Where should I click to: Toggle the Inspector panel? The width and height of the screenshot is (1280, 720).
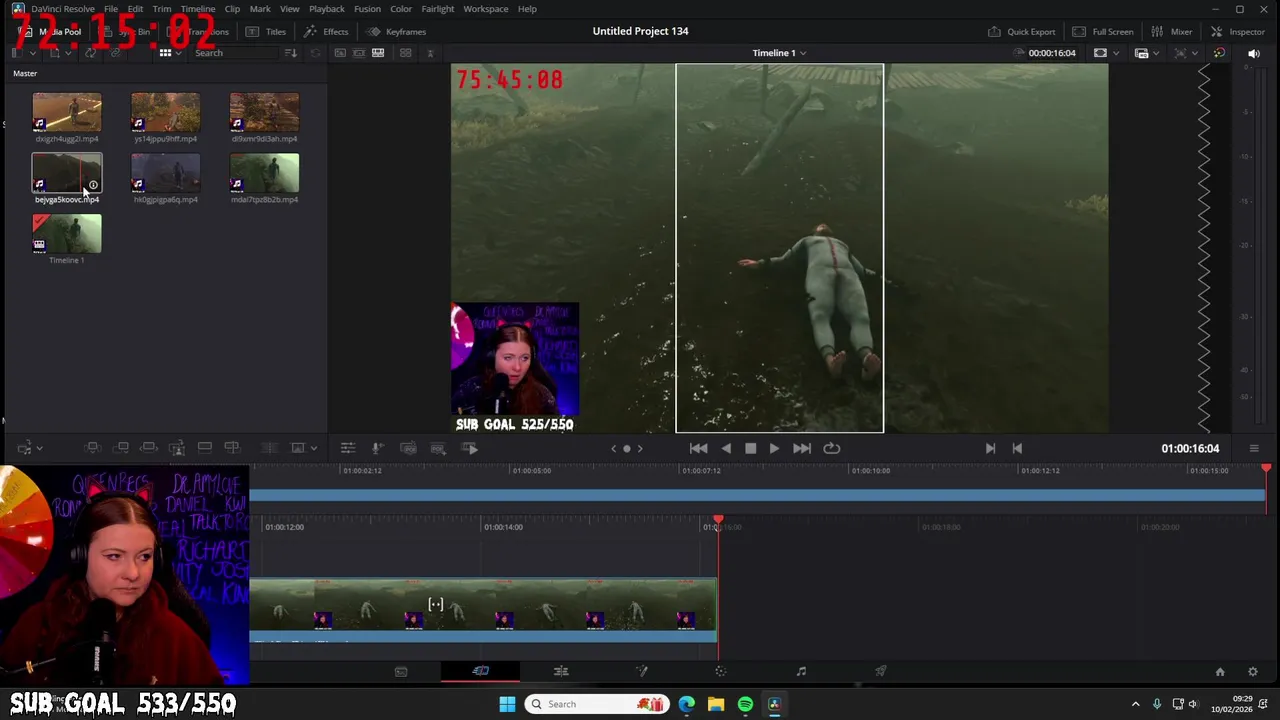pyautogui.click(x=1238, y=31)
